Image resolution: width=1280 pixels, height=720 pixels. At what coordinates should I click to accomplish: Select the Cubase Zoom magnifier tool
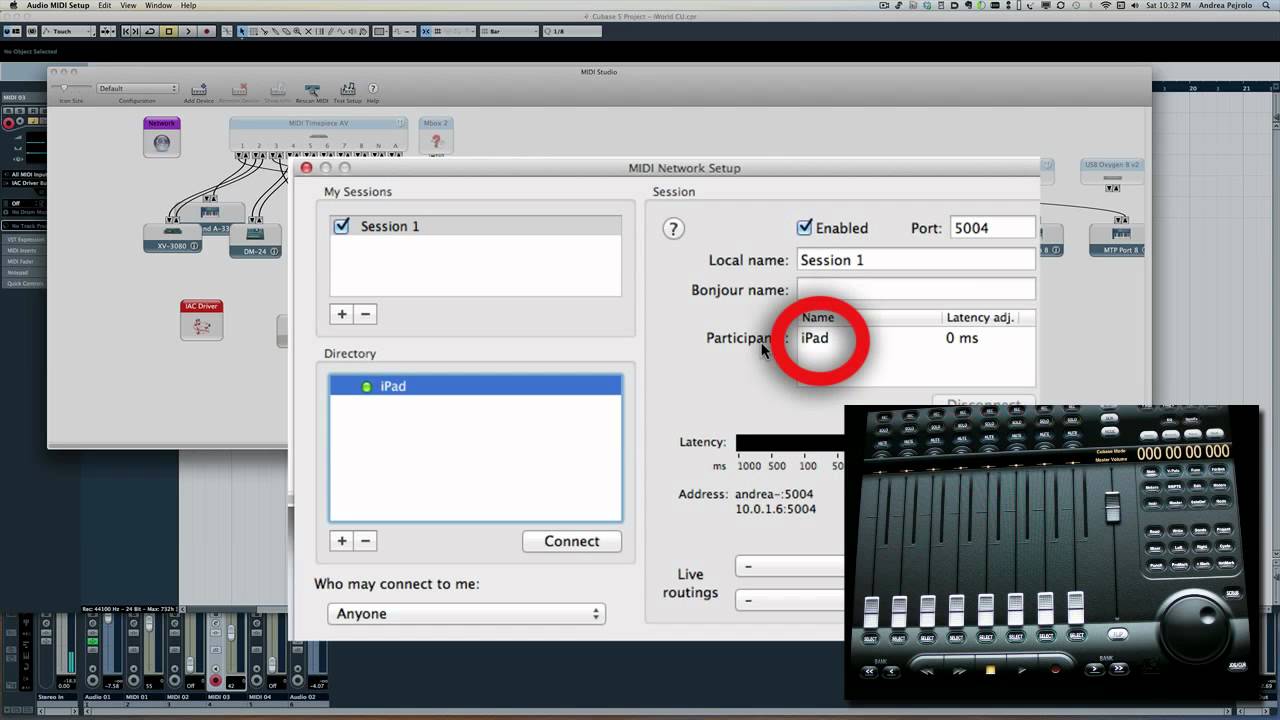coord(296,32)
